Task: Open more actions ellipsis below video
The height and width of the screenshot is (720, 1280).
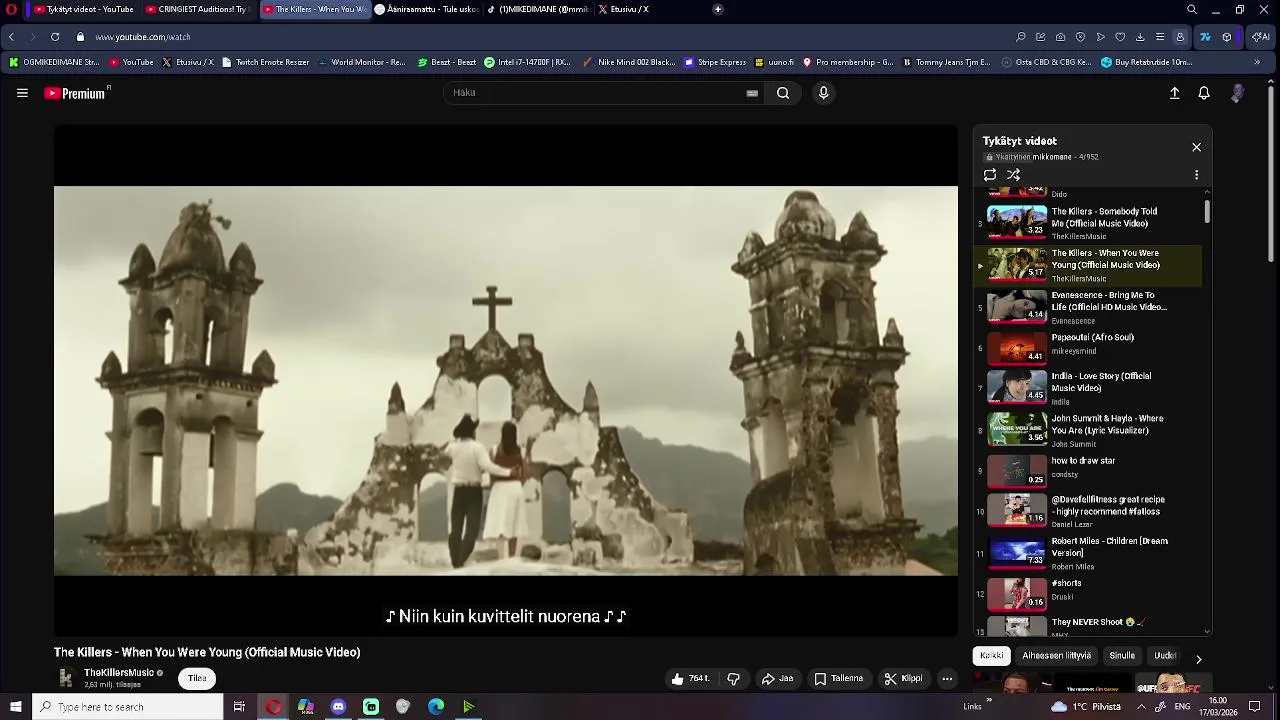Action: coord(947,679)
